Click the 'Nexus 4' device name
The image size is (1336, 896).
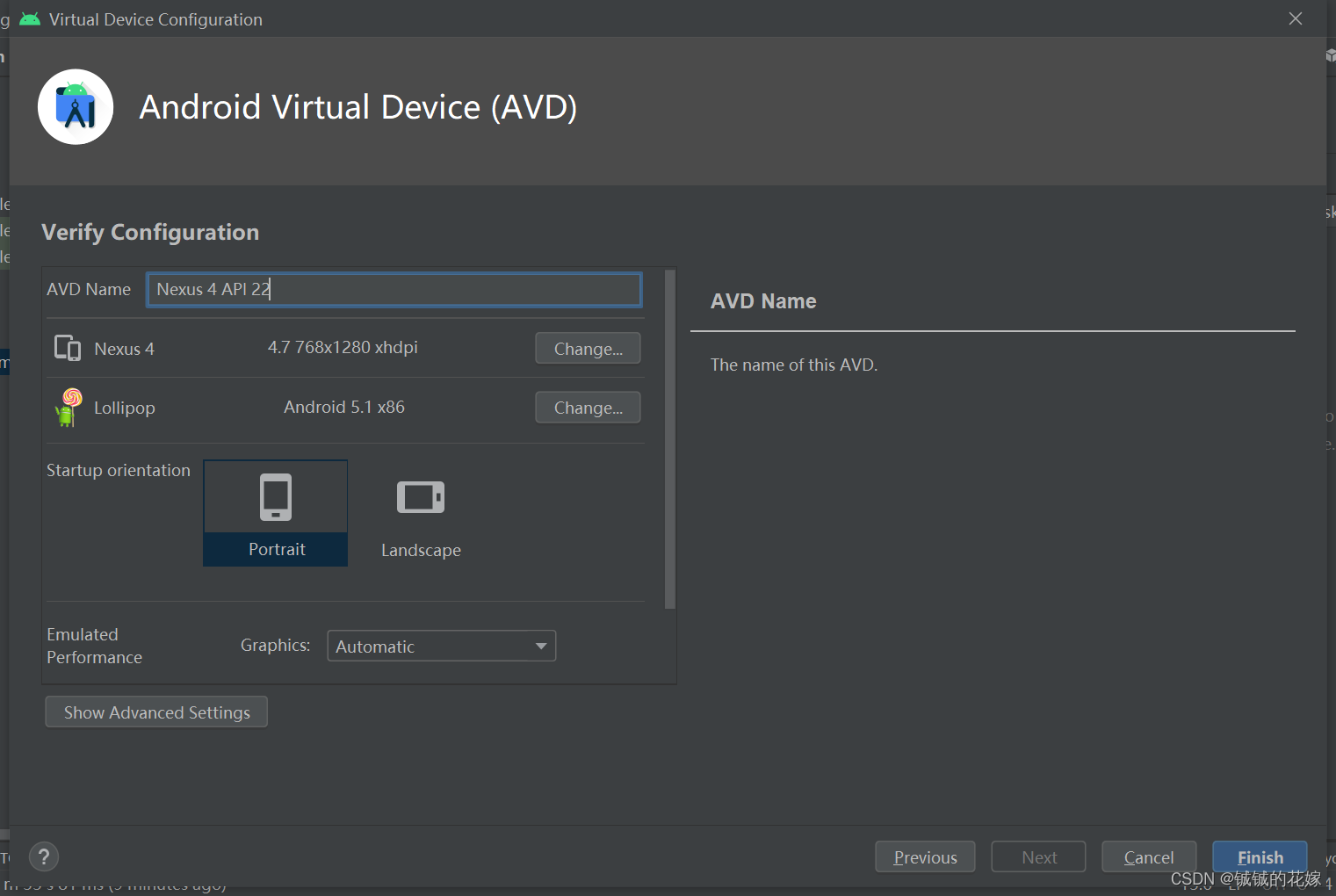(124, 350)
